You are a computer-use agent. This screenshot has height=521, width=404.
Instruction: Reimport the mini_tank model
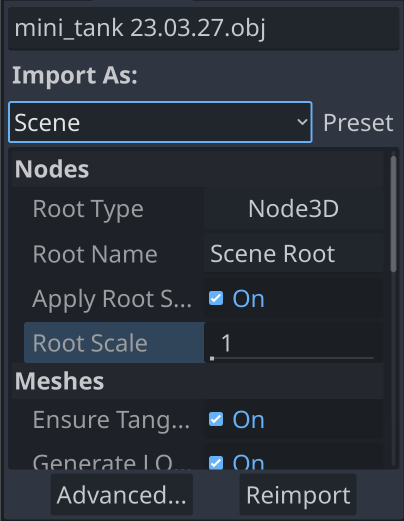(298, 495)
